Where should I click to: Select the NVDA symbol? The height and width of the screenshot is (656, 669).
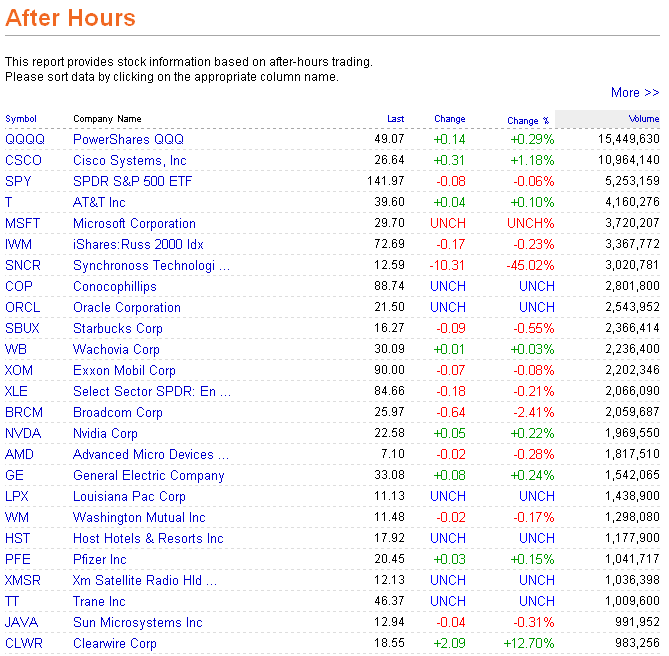click(23, 433)
